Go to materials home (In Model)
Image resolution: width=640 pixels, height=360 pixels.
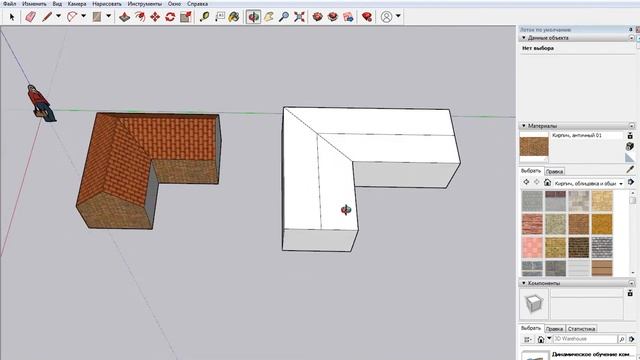tap(547, 182)
